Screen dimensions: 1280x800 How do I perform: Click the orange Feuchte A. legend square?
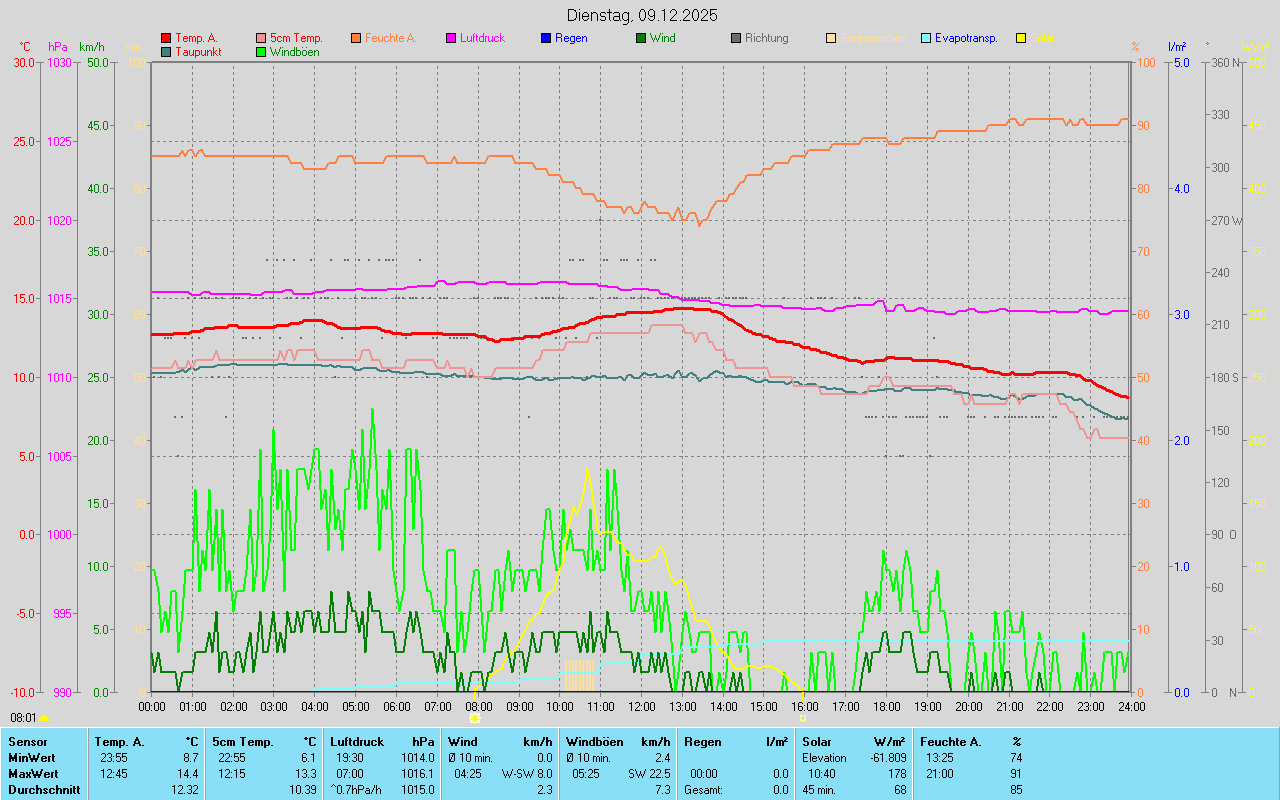[x=356, y=38]
